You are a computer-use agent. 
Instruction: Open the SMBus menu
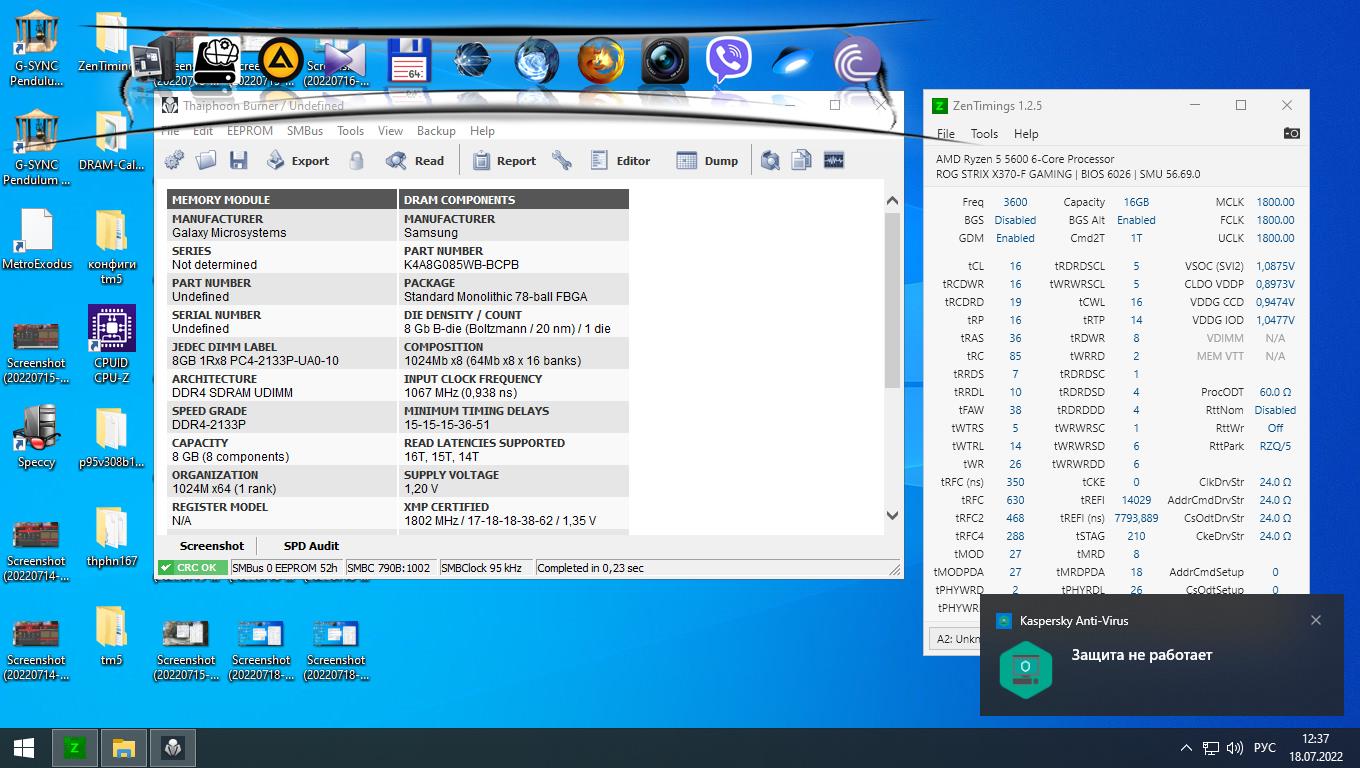[x=305, y=131]
